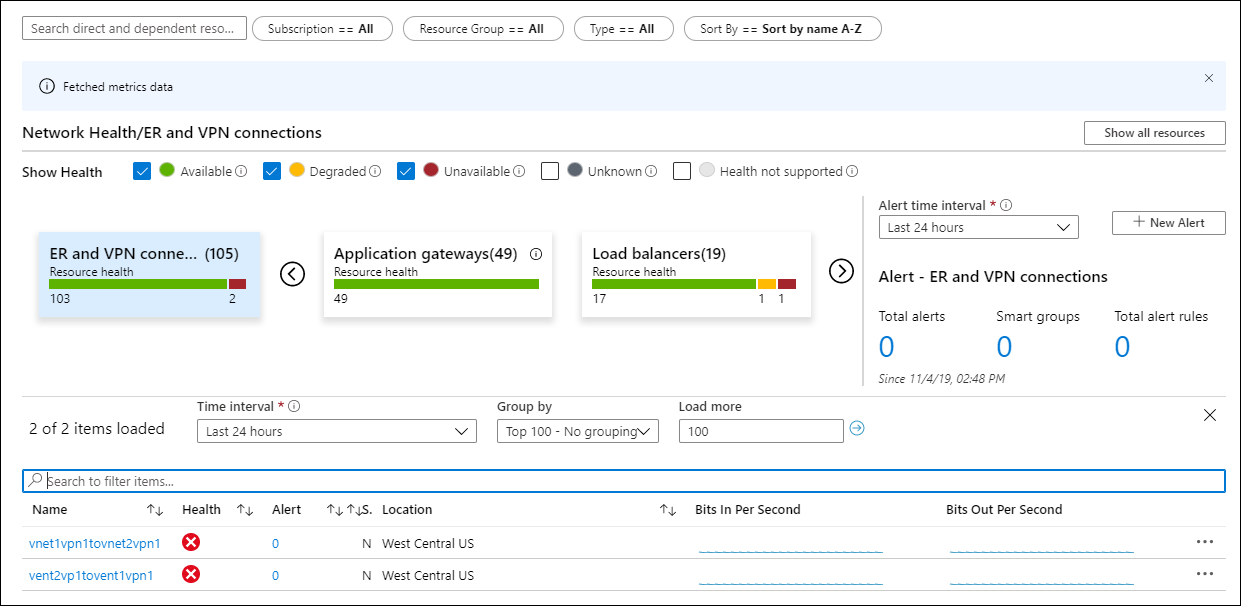Uncheck the Available health checkbox

pyautogui.click(x=142, y=171)
